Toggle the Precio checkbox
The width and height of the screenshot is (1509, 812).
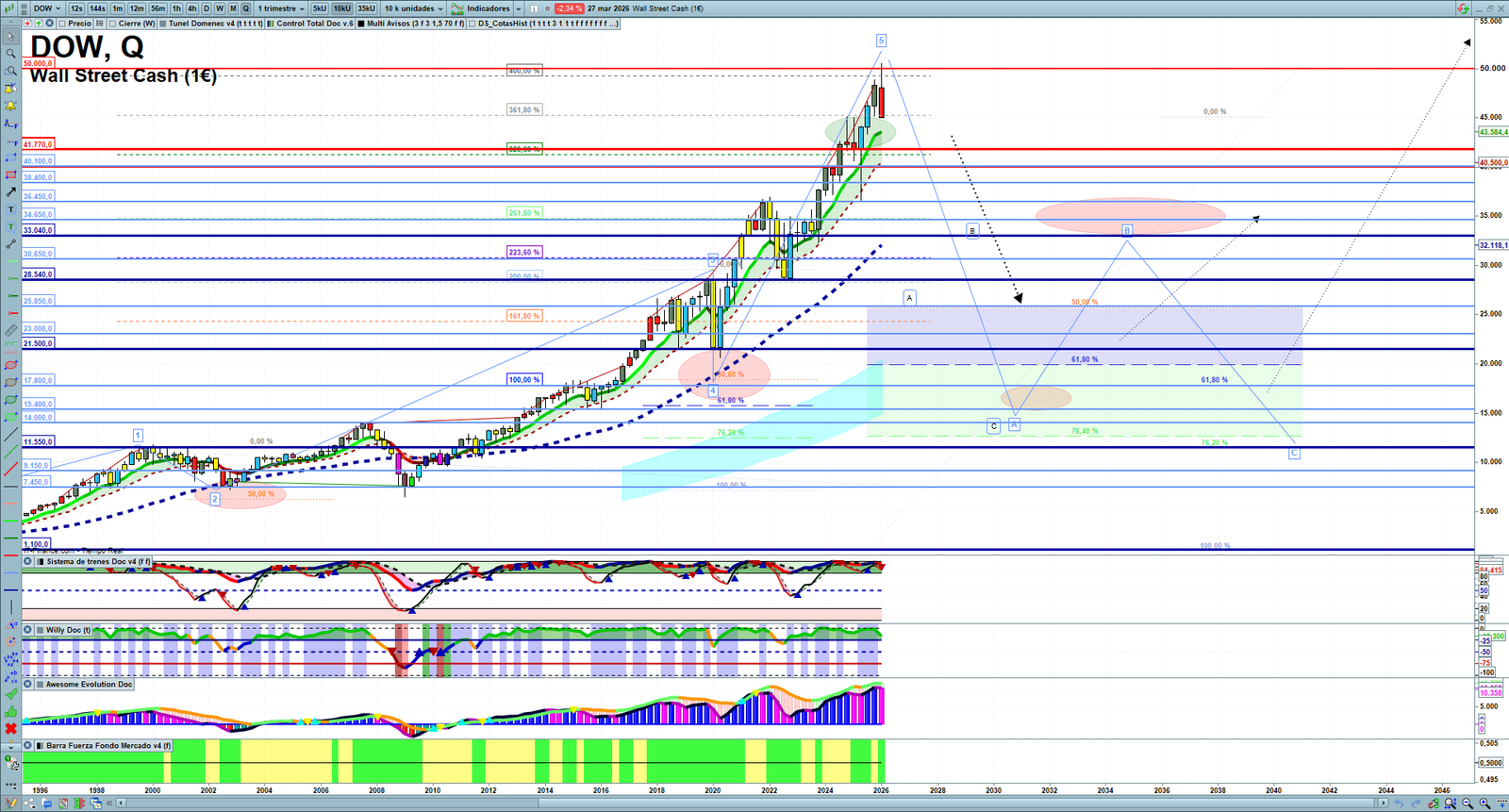(62, 24)
